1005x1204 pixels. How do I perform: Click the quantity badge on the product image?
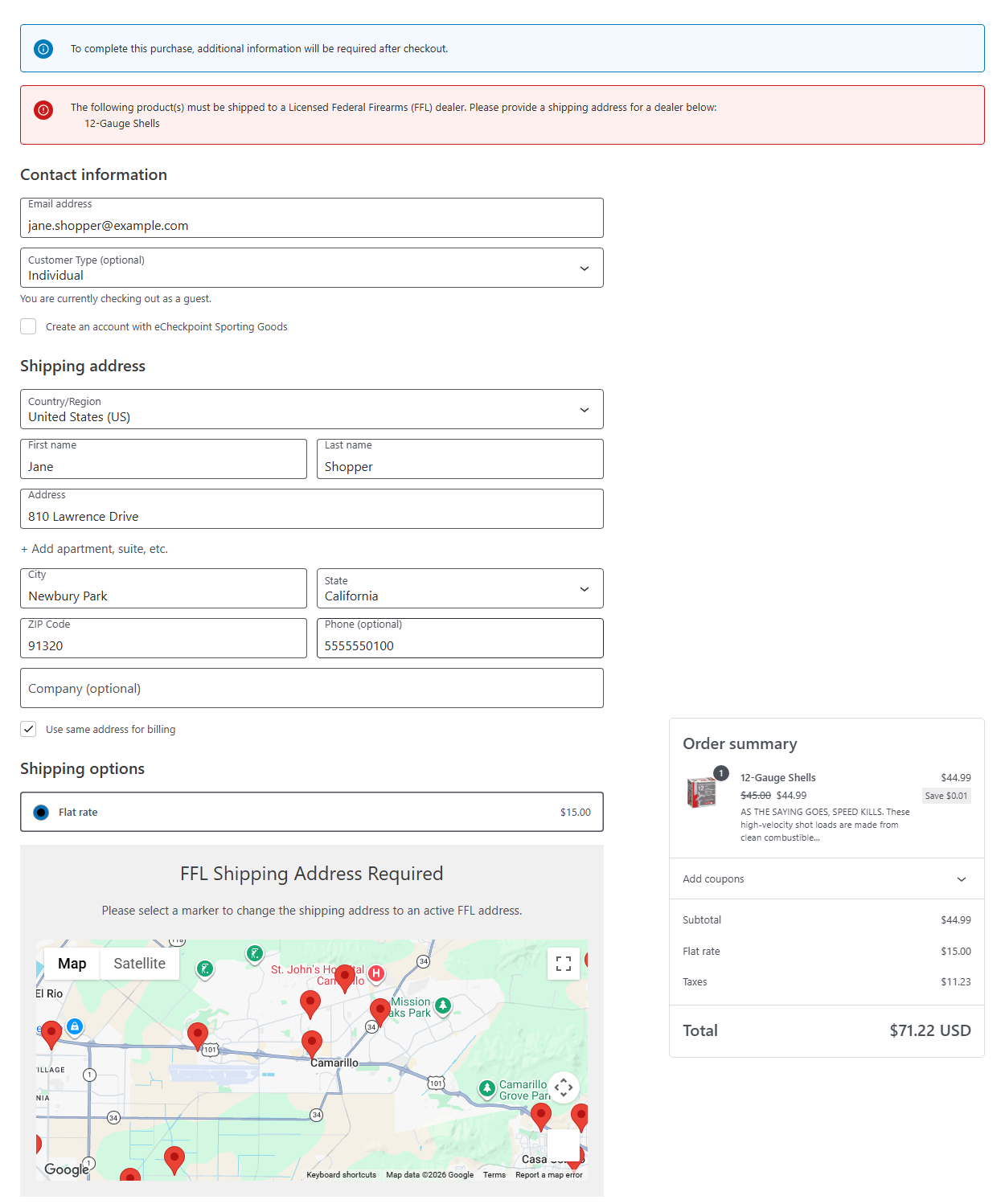721,773
